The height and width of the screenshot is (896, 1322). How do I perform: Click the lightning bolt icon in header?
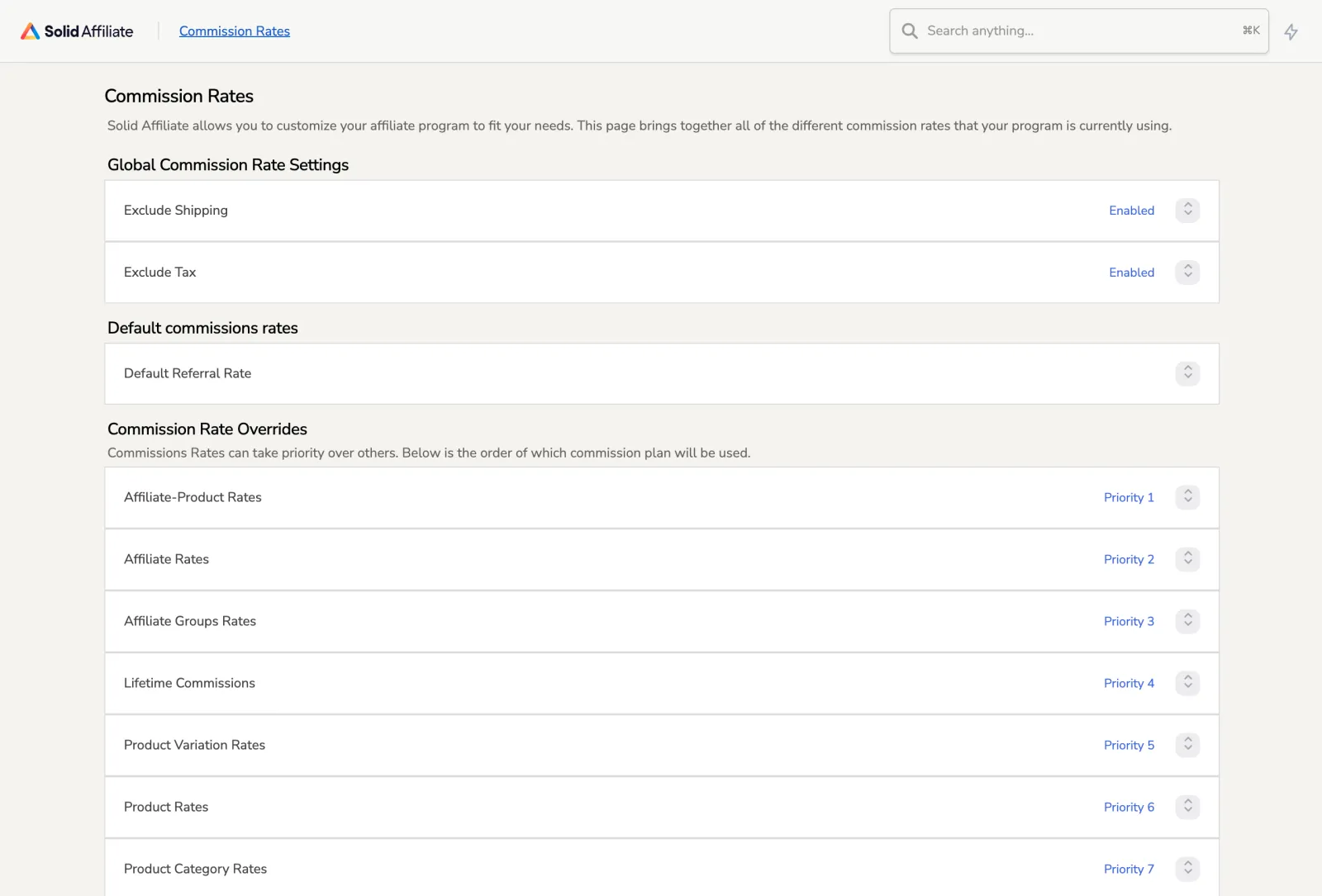click(1291, 32)
